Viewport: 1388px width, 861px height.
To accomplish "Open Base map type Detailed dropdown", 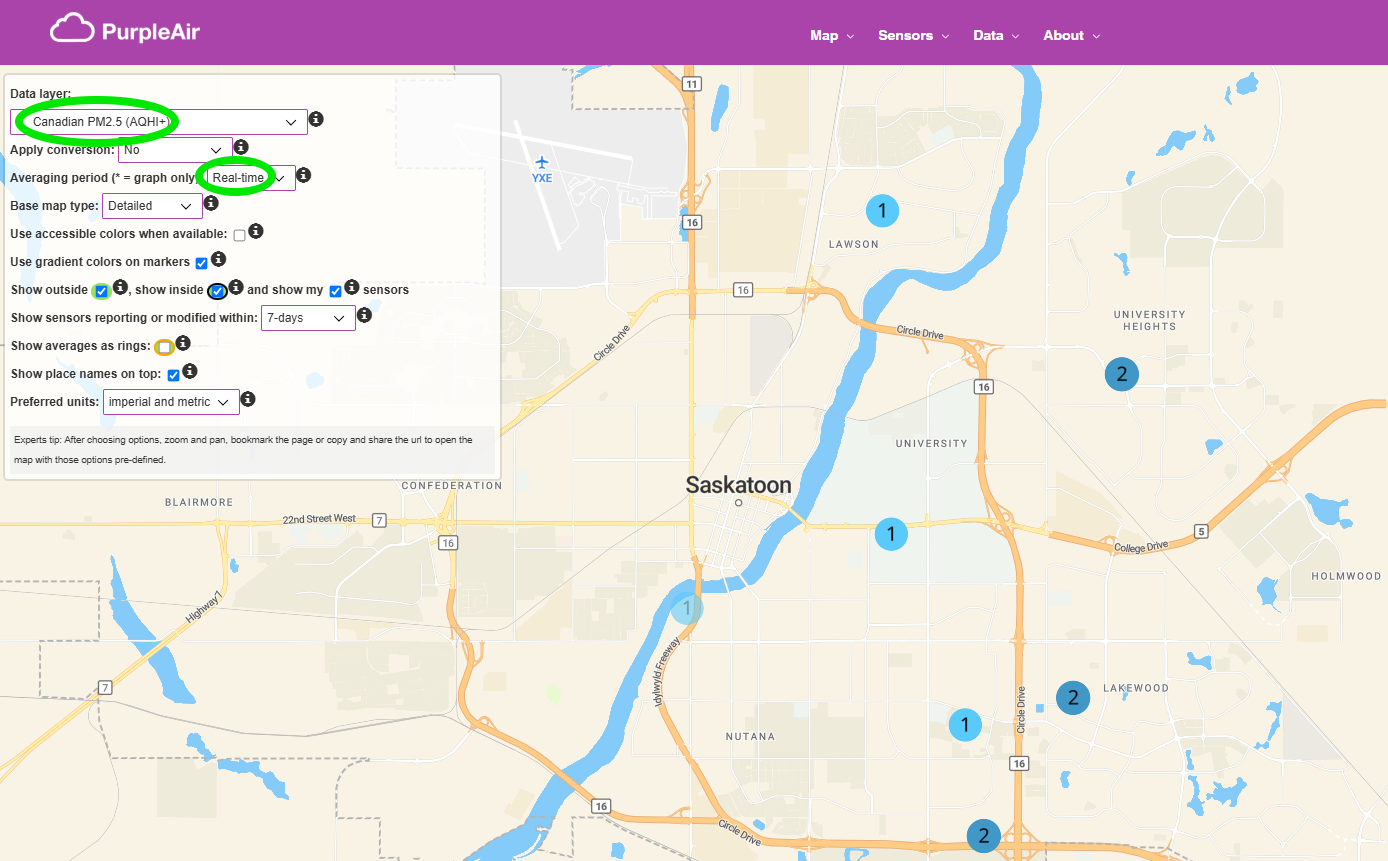I will coord(152,206).
